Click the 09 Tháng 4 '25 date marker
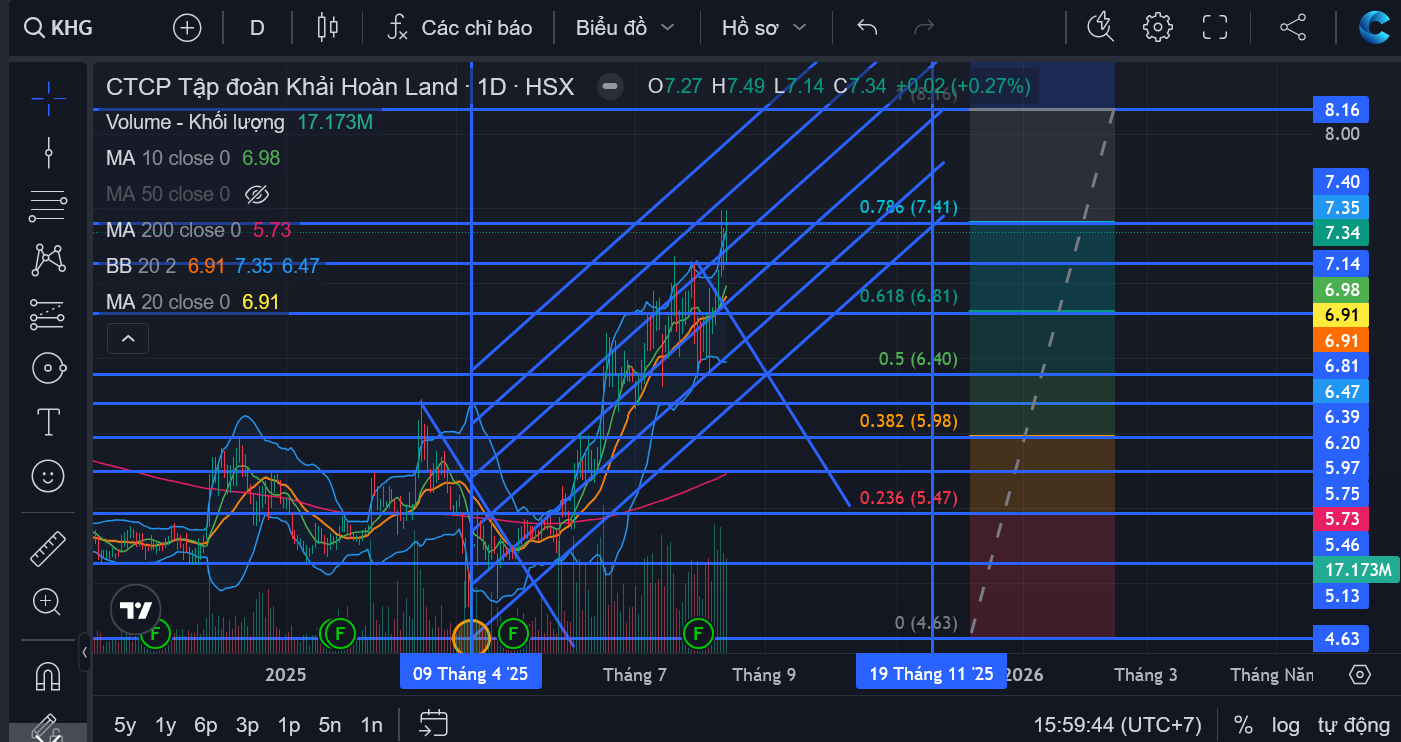This screenshot has width=1401, height=742. click(470, 674)
